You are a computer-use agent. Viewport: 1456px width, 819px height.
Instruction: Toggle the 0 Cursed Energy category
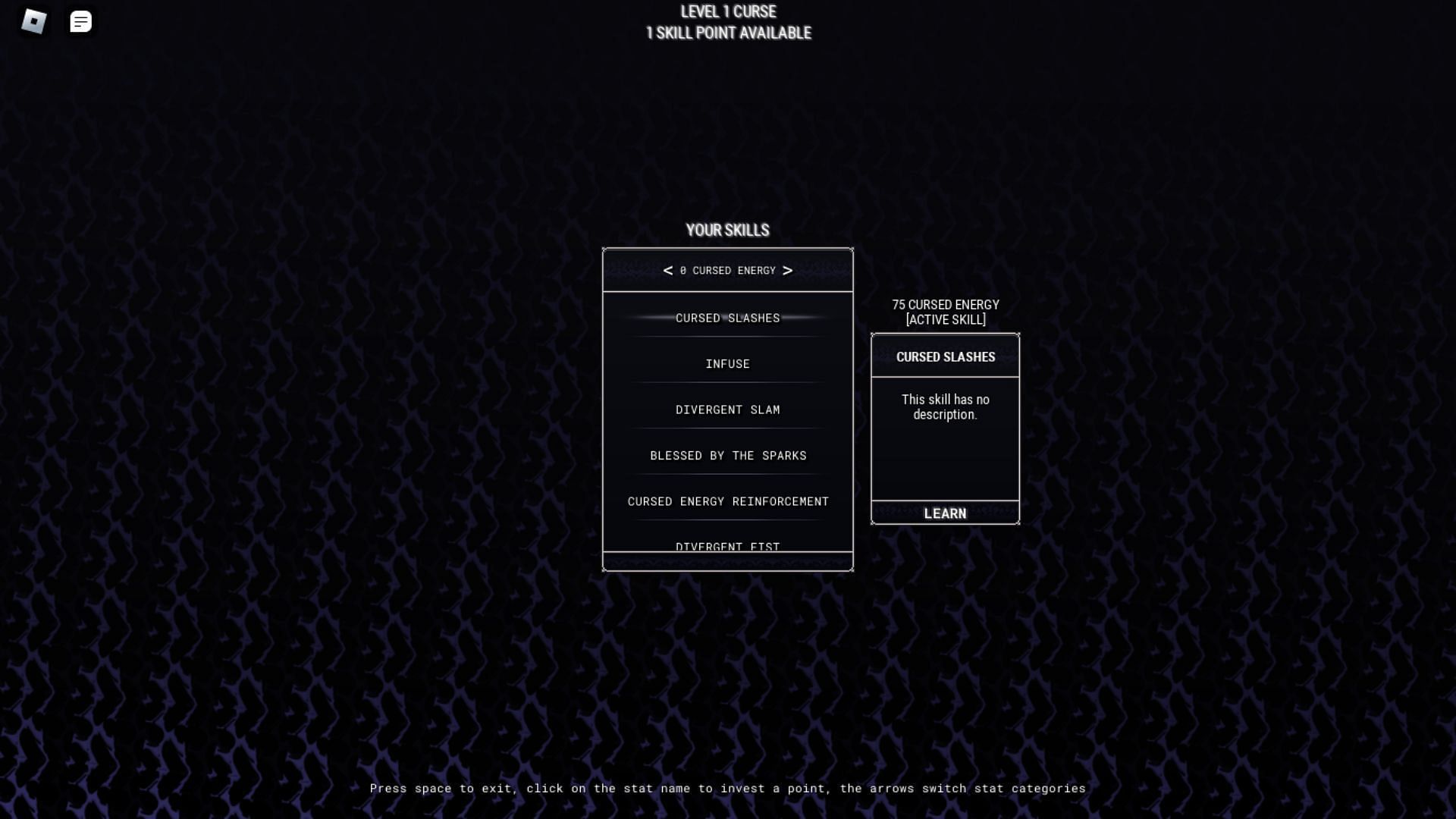[728, 269]
